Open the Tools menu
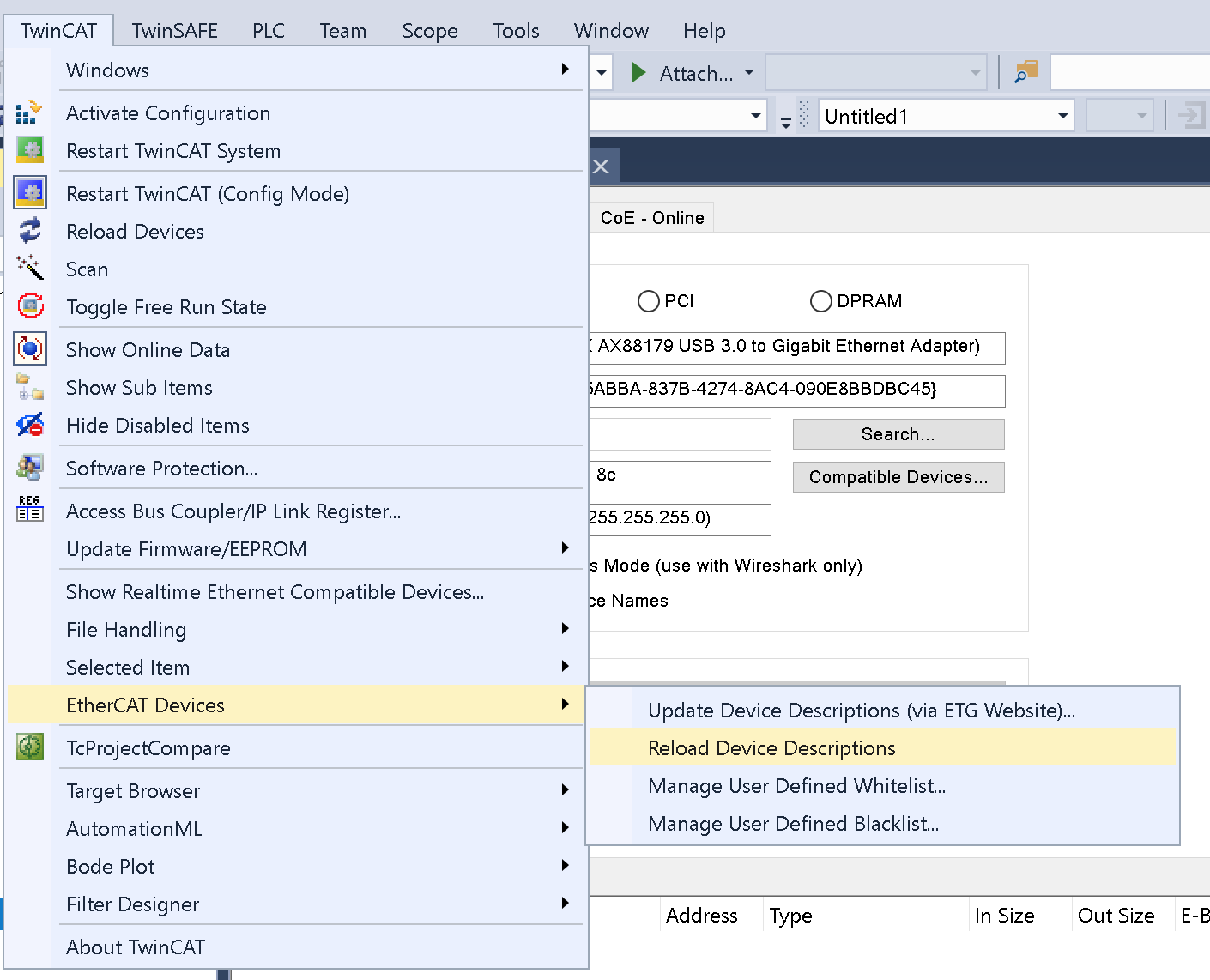 tap(516, 31)
